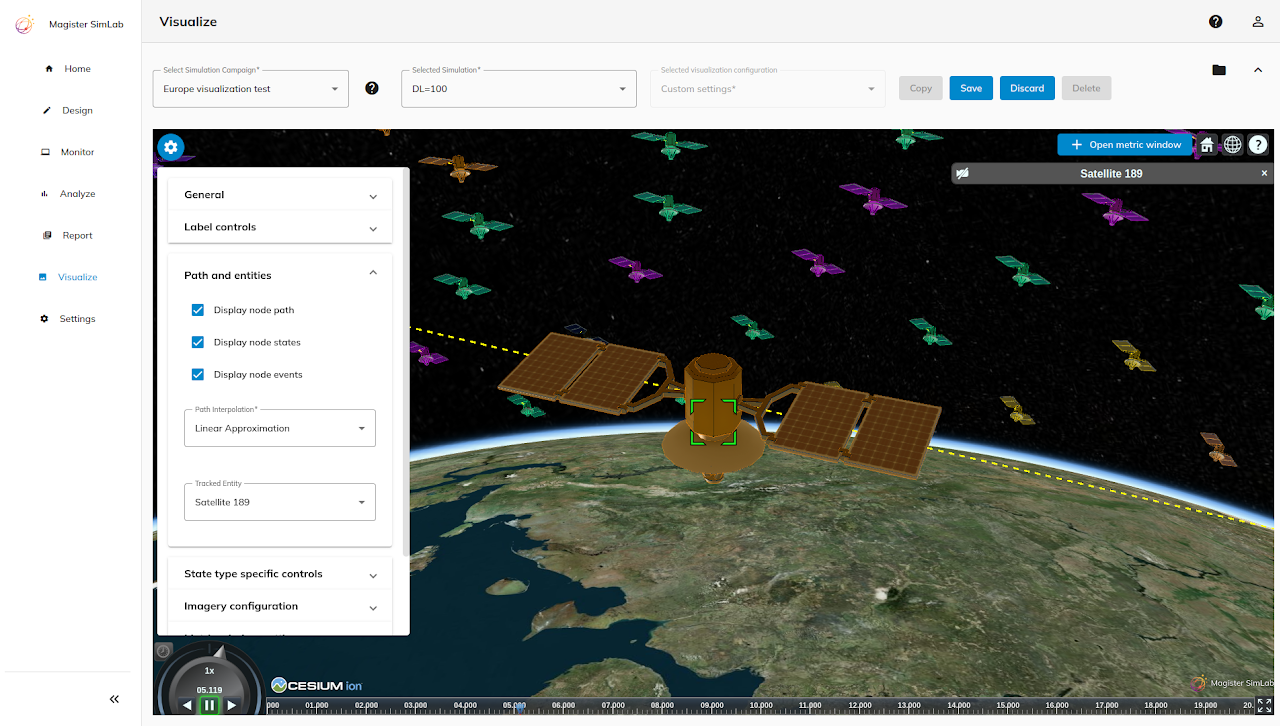
Task: Collapse the left sidebar with double chevron
Action: pyautogui.click(x=114, y=699)
